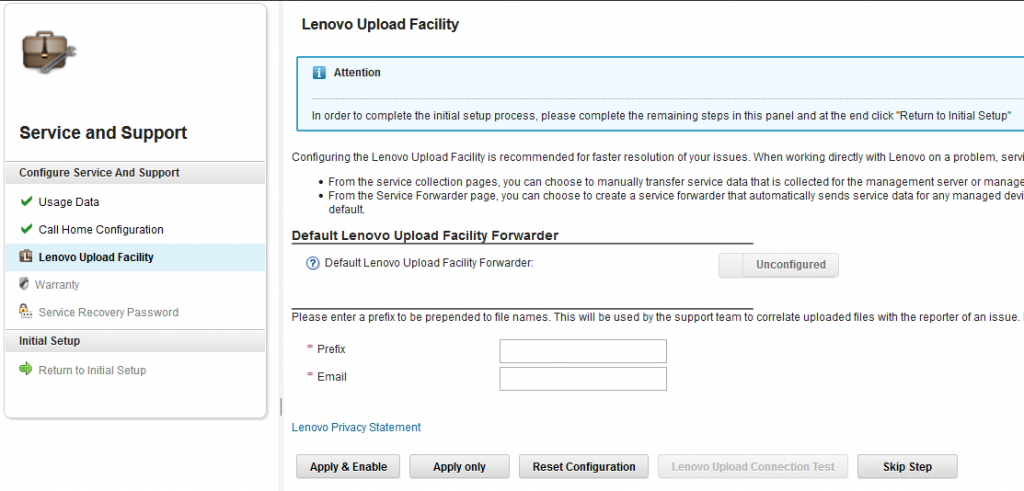This screenshot has width=1024, height=491.
Task: Click the green checkmark beside Call Home Configuration
Action: (26, 229)
